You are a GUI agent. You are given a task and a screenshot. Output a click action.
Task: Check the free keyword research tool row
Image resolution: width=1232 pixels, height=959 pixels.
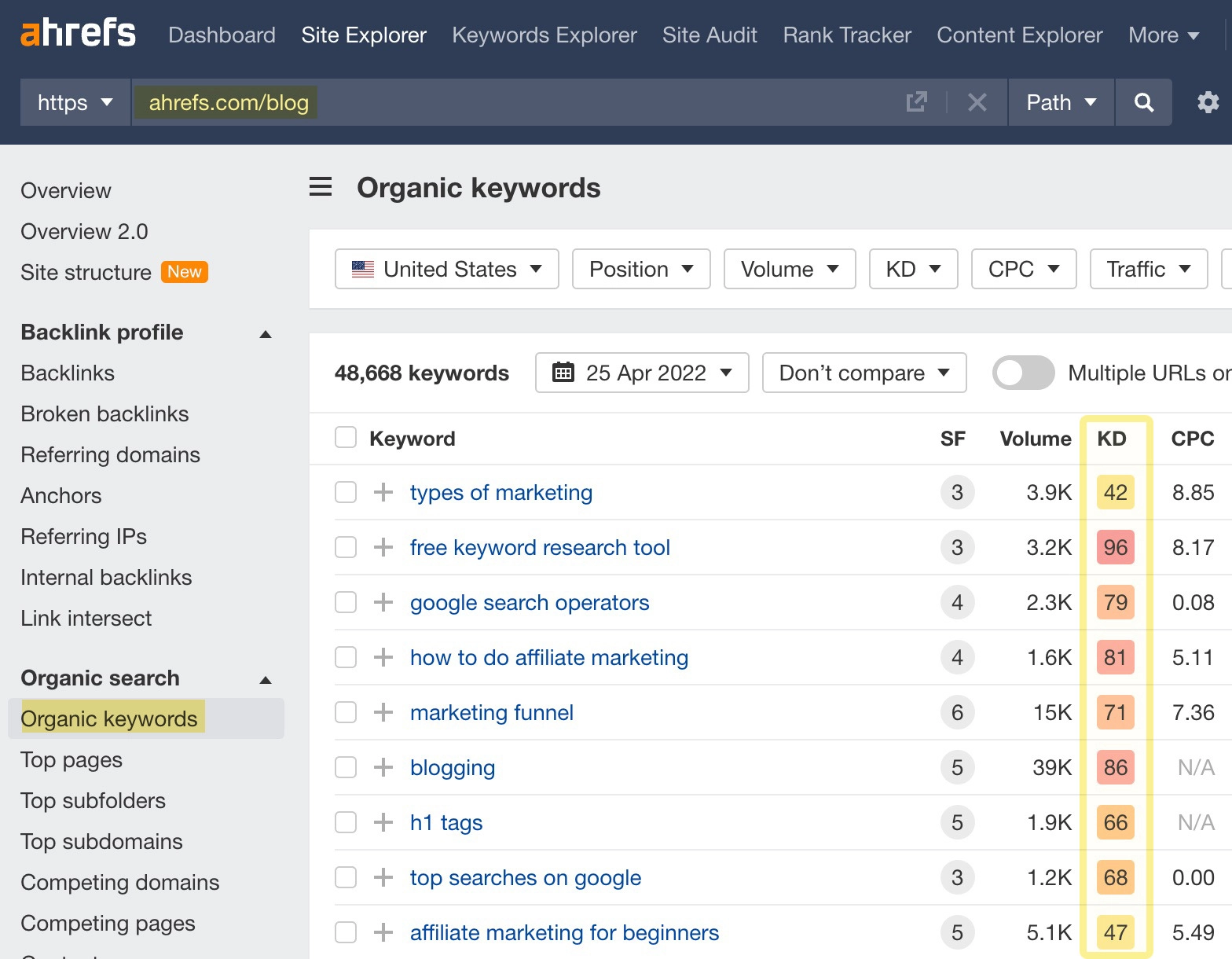(346, 547)
